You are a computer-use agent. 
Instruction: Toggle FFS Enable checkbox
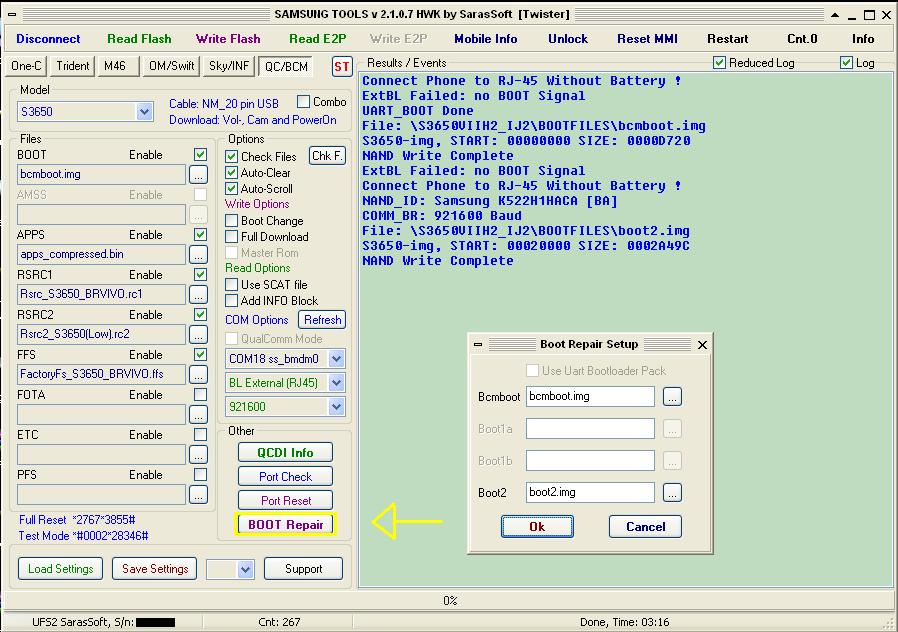[200, 355]
